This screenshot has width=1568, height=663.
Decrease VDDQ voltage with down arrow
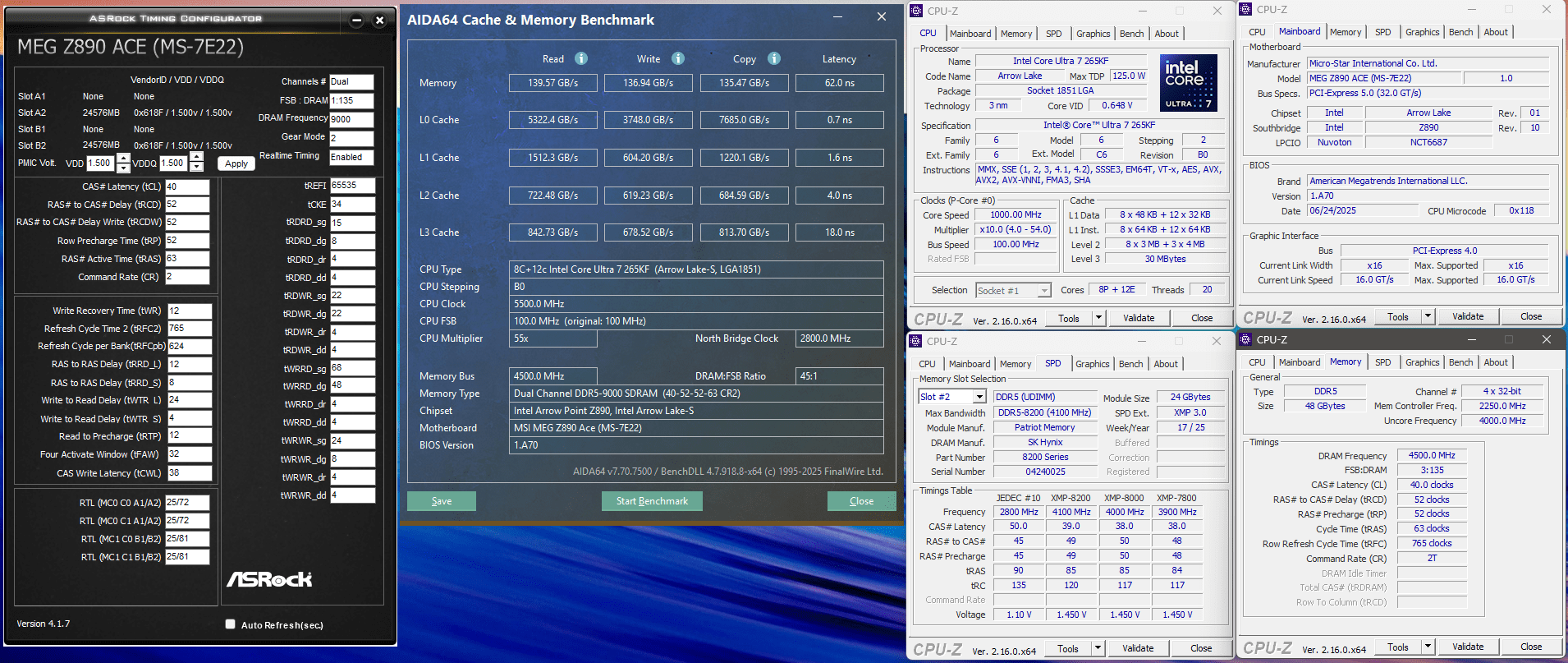tap(196, 168)
